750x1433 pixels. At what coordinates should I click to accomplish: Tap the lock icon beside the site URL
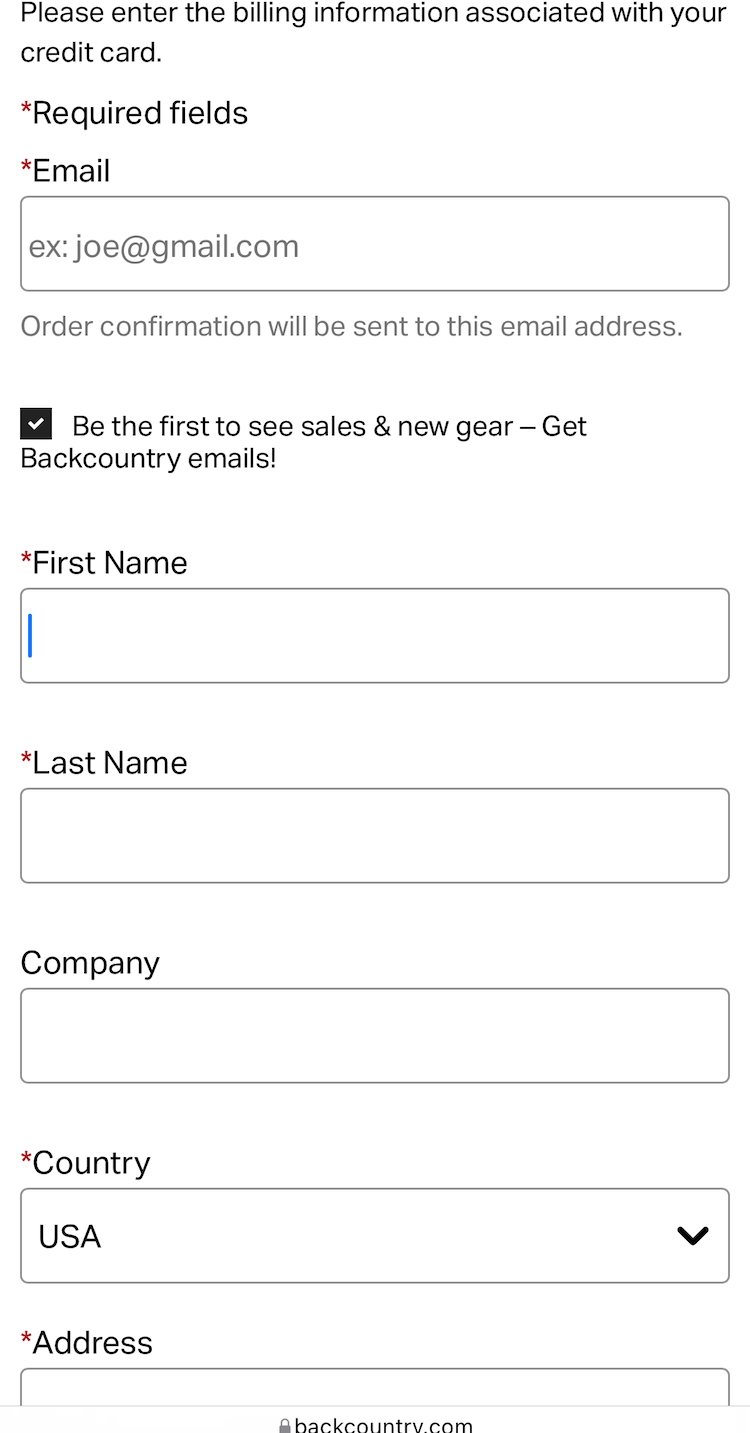click(285, 1426)
